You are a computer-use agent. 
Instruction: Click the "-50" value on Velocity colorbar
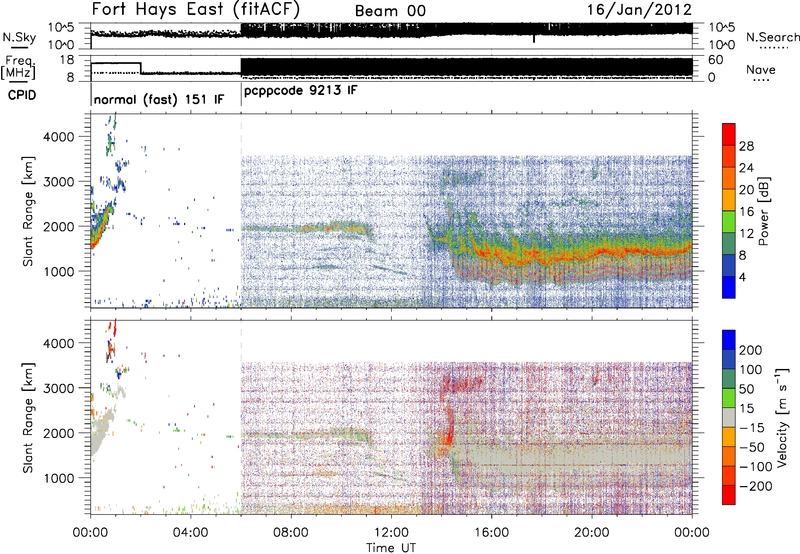[x=752, y=448]
